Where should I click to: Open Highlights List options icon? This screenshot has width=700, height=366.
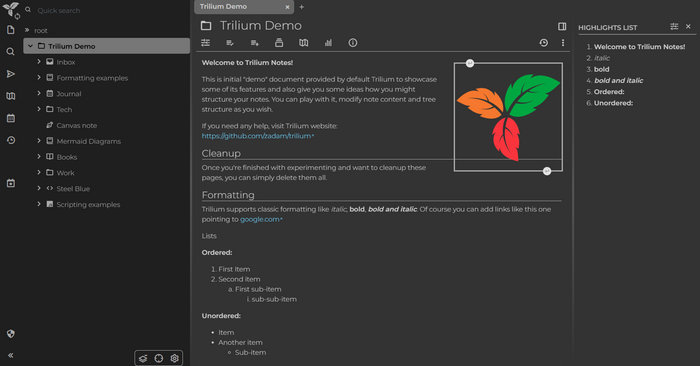(x=674, y=27)
